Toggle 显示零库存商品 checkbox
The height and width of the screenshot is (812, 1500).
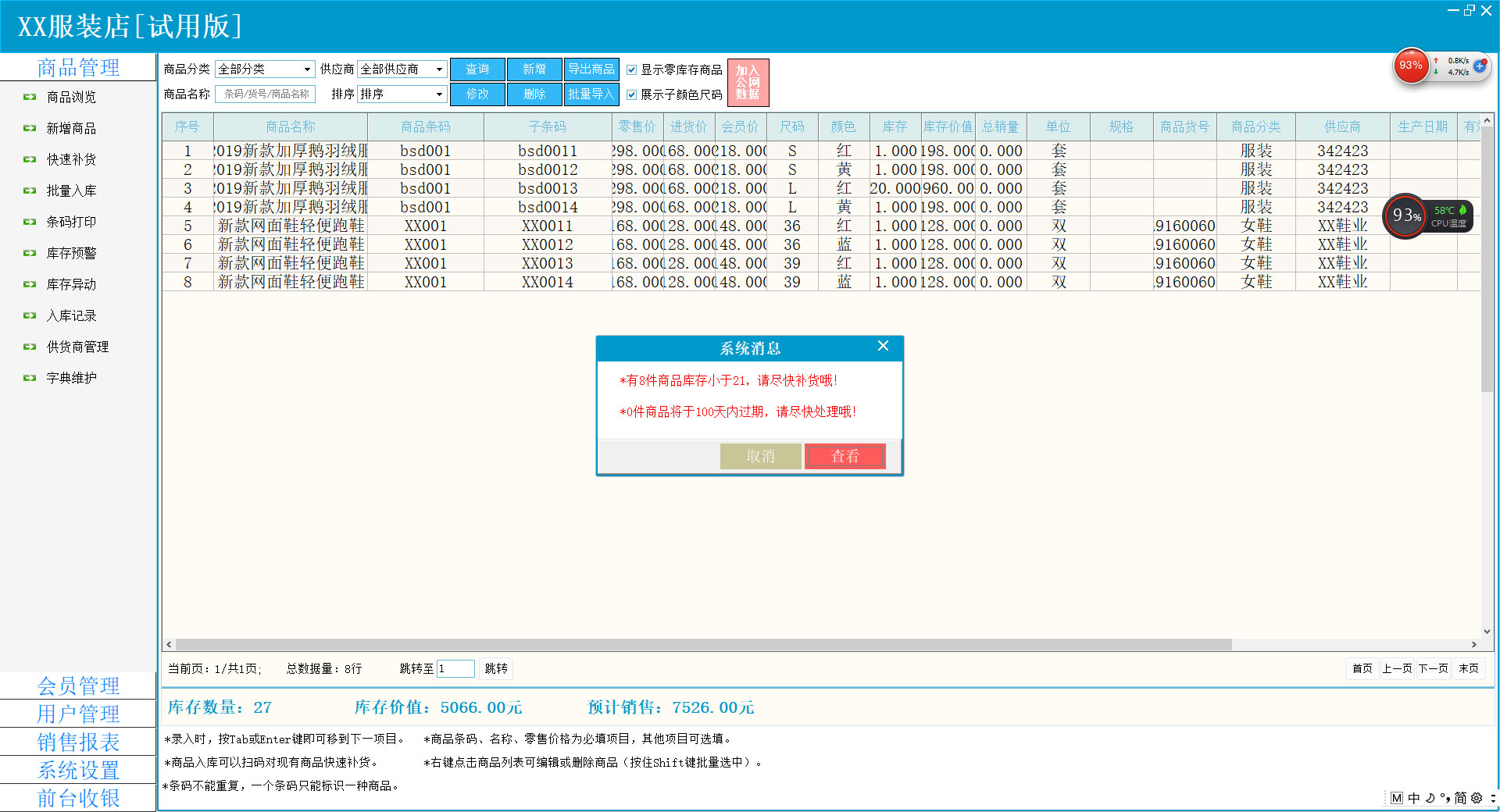coord(632,69)
